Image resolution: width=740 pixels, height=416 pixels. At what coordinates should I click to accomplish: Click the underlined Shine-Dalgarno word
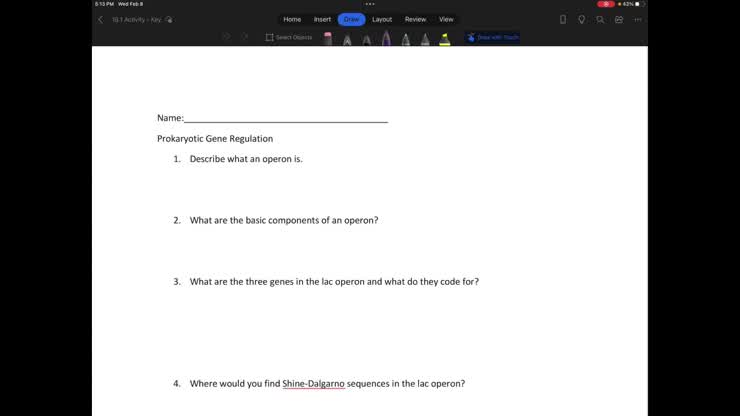(x=313, y=384)
